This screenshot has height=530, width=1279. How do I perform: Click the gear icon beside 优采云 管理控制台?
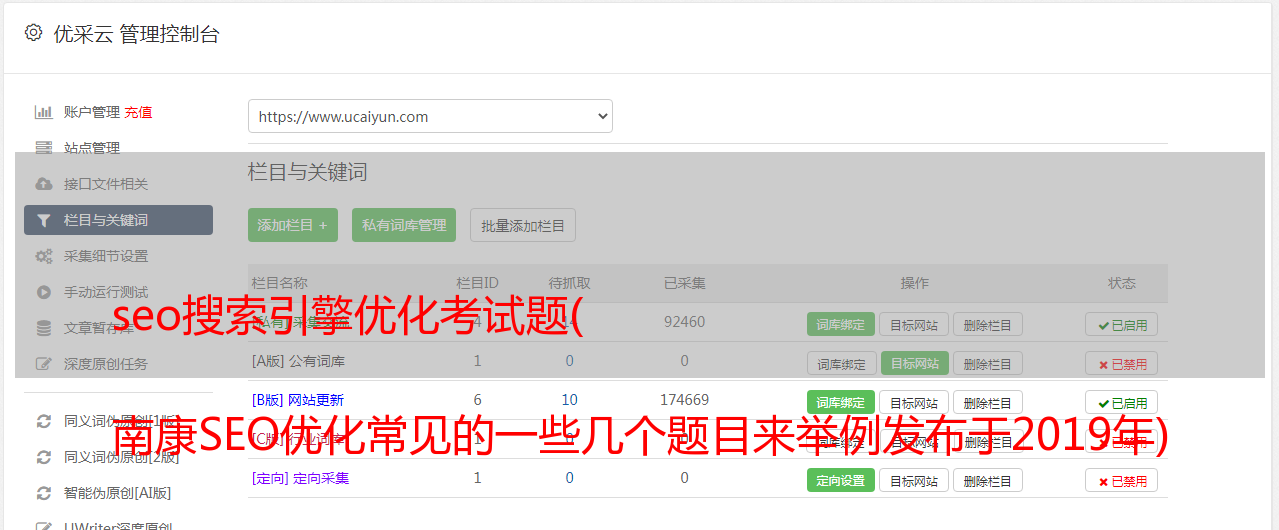(x=33, y=33)
